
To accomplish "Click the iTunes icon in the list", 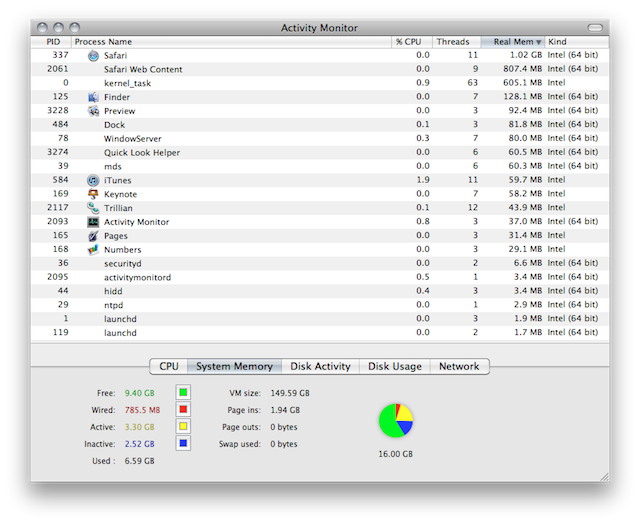I will click(93, 180).
